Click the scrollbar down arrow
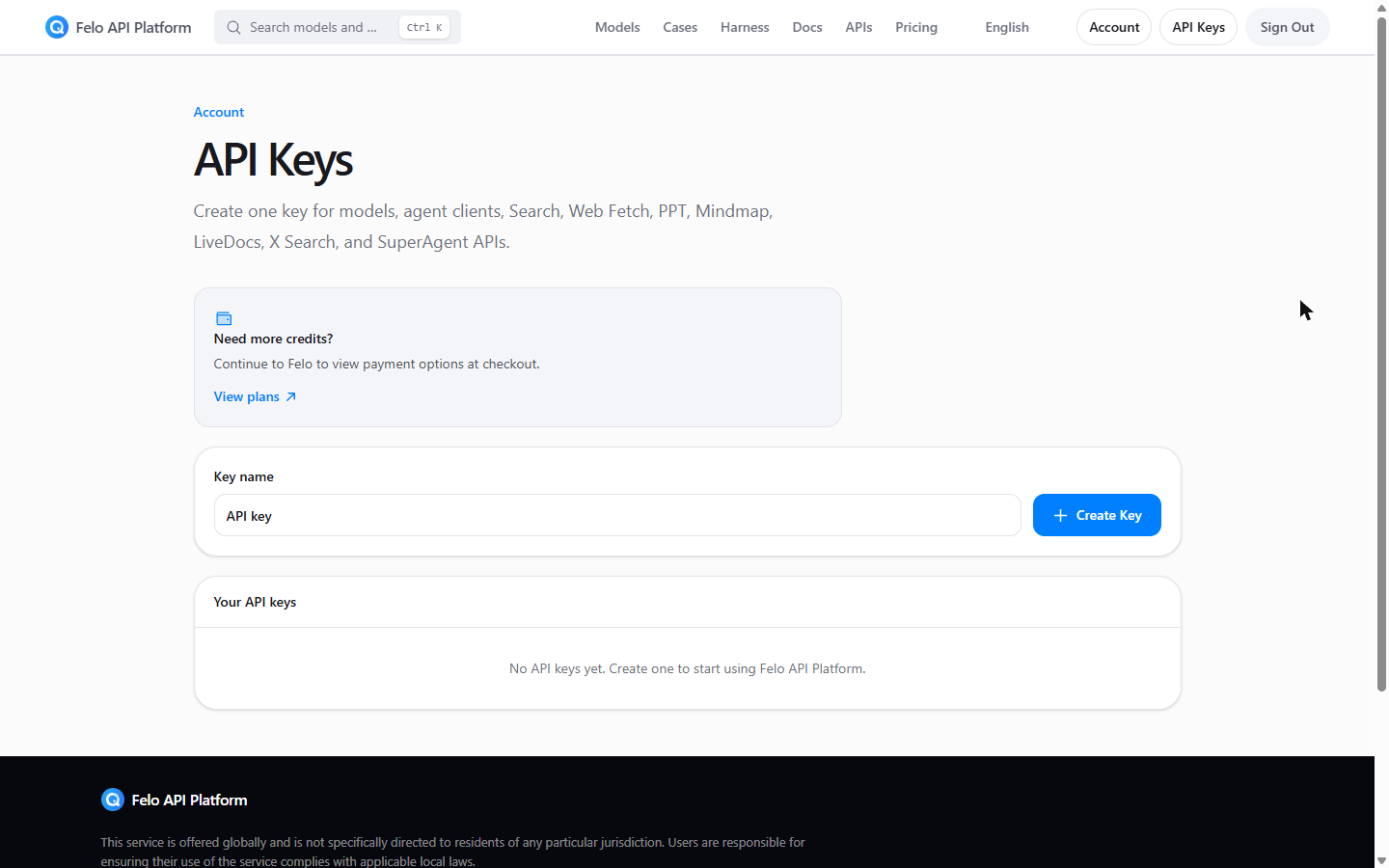 1382,861
